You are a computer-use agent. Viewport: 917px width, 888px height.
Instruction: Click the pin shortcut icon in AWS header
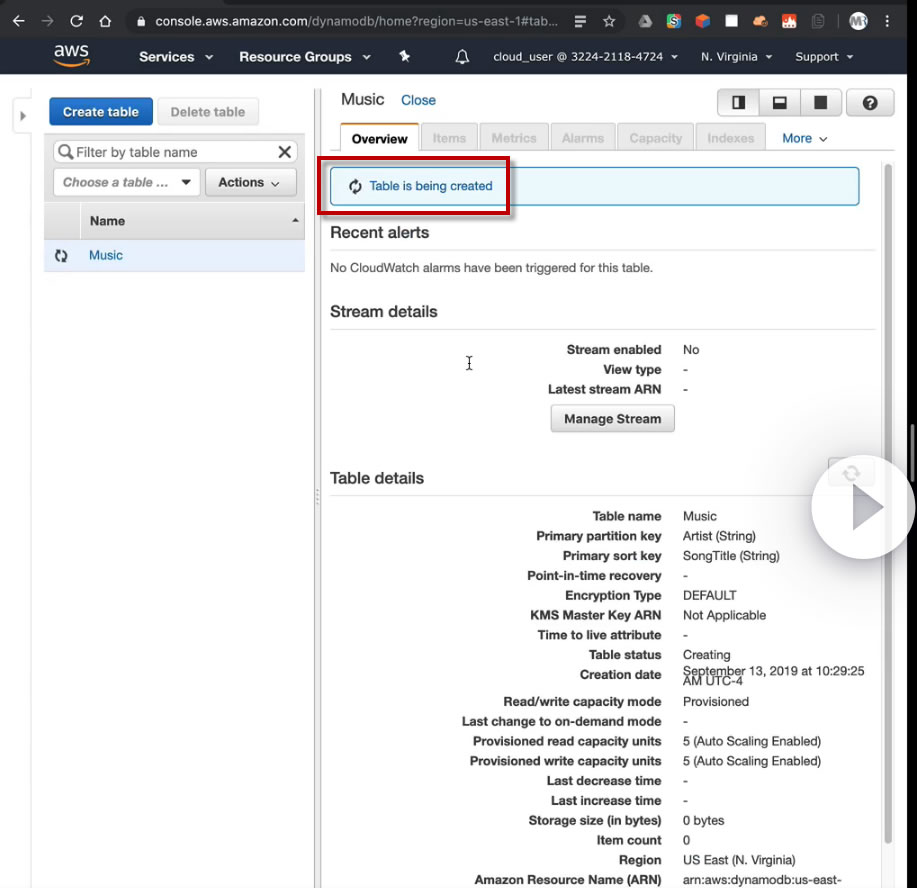(x=404, y=56)
